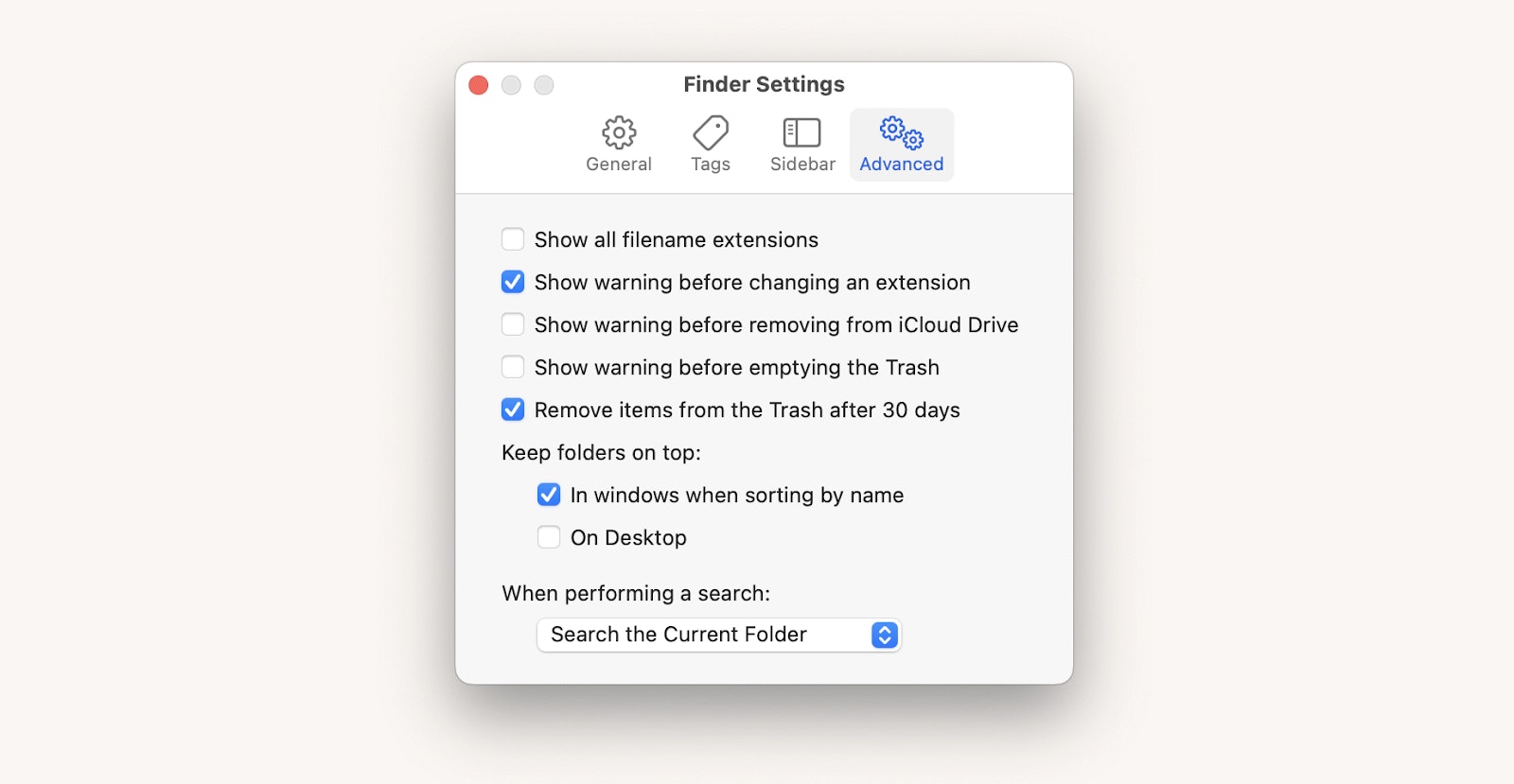Enable warning before emptying the Trash

(x=513, y=367)
